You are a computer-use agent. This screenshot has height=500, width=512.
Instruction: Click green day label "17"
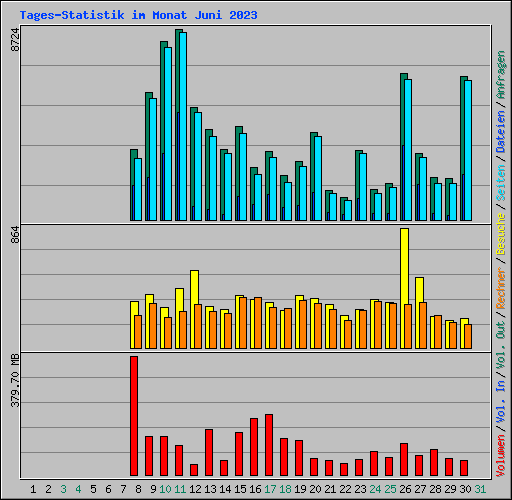[x=270, y=489]
